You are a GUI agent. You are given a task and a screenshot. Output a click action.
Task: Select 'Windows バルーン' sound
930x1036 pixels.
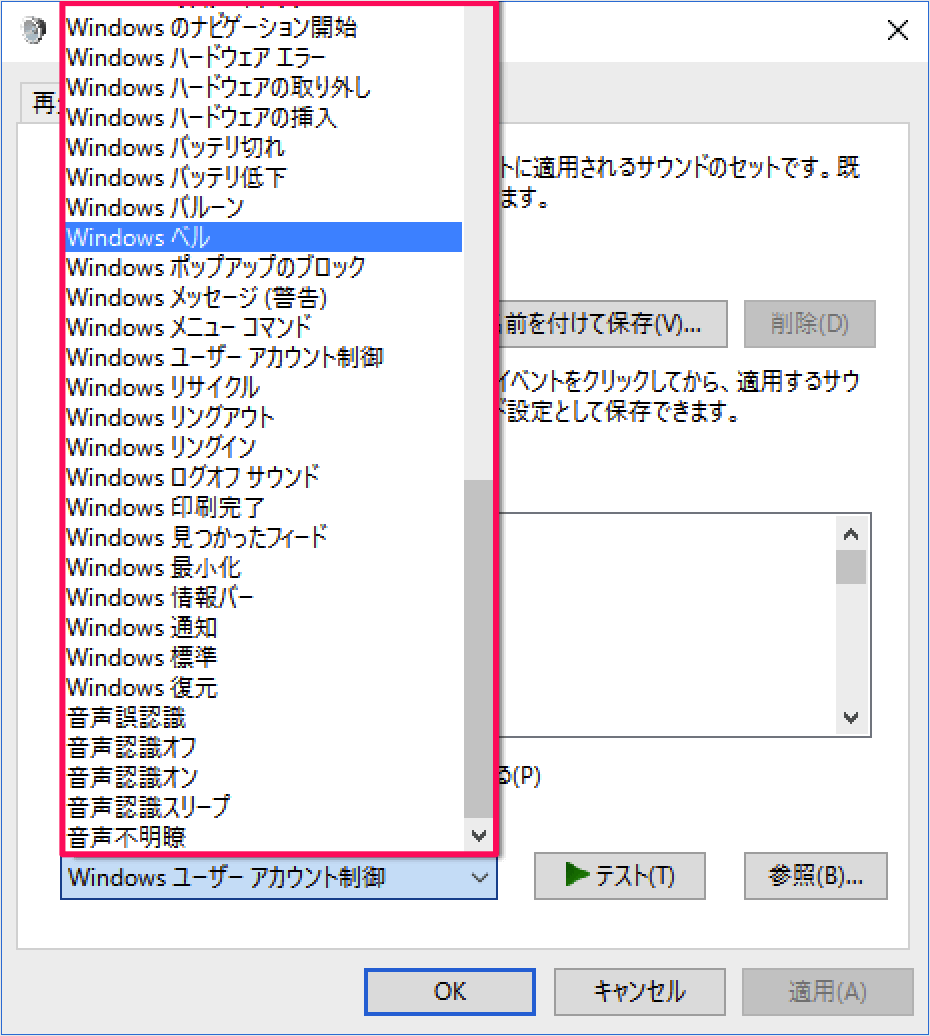(264, 207)
